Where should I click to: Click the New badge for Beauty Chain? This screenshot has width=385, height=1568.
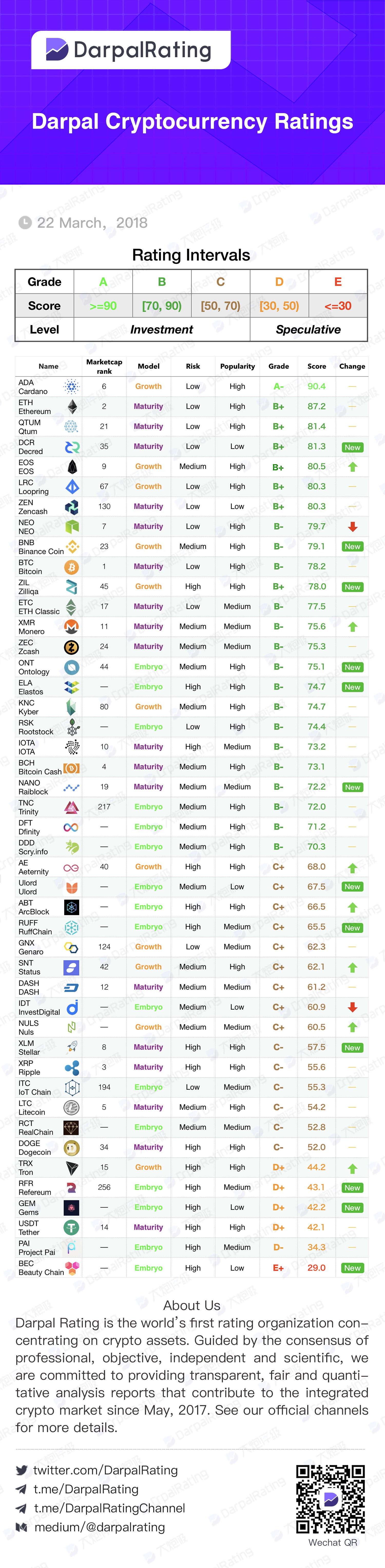353,1268
